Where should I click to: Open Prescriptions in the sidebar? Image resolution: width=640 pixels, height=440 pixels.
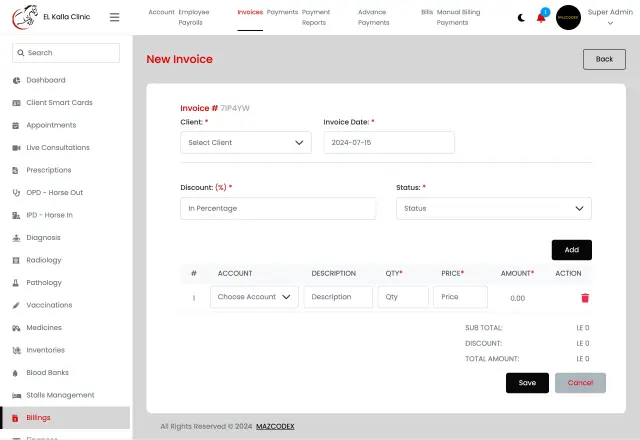tap(49, 170)
